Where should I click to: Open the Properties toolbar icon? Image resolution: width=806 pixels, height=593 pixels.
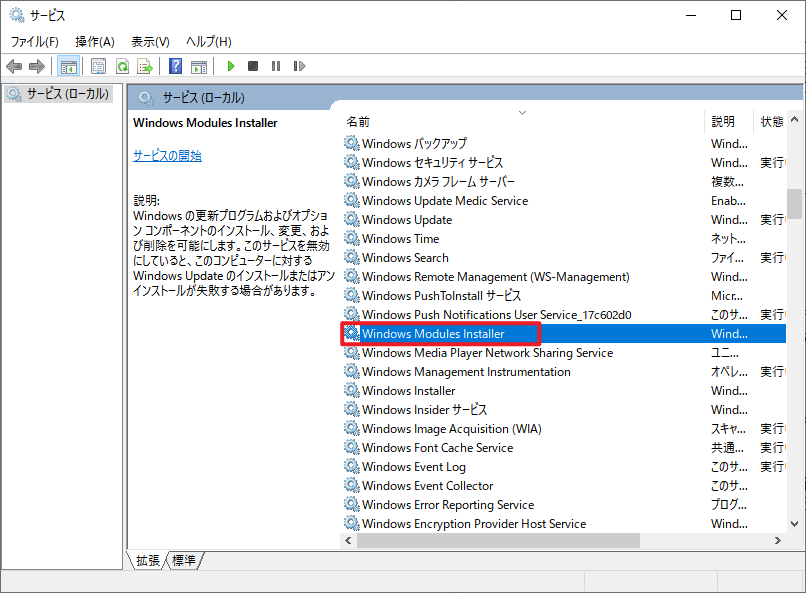[98, 66]
